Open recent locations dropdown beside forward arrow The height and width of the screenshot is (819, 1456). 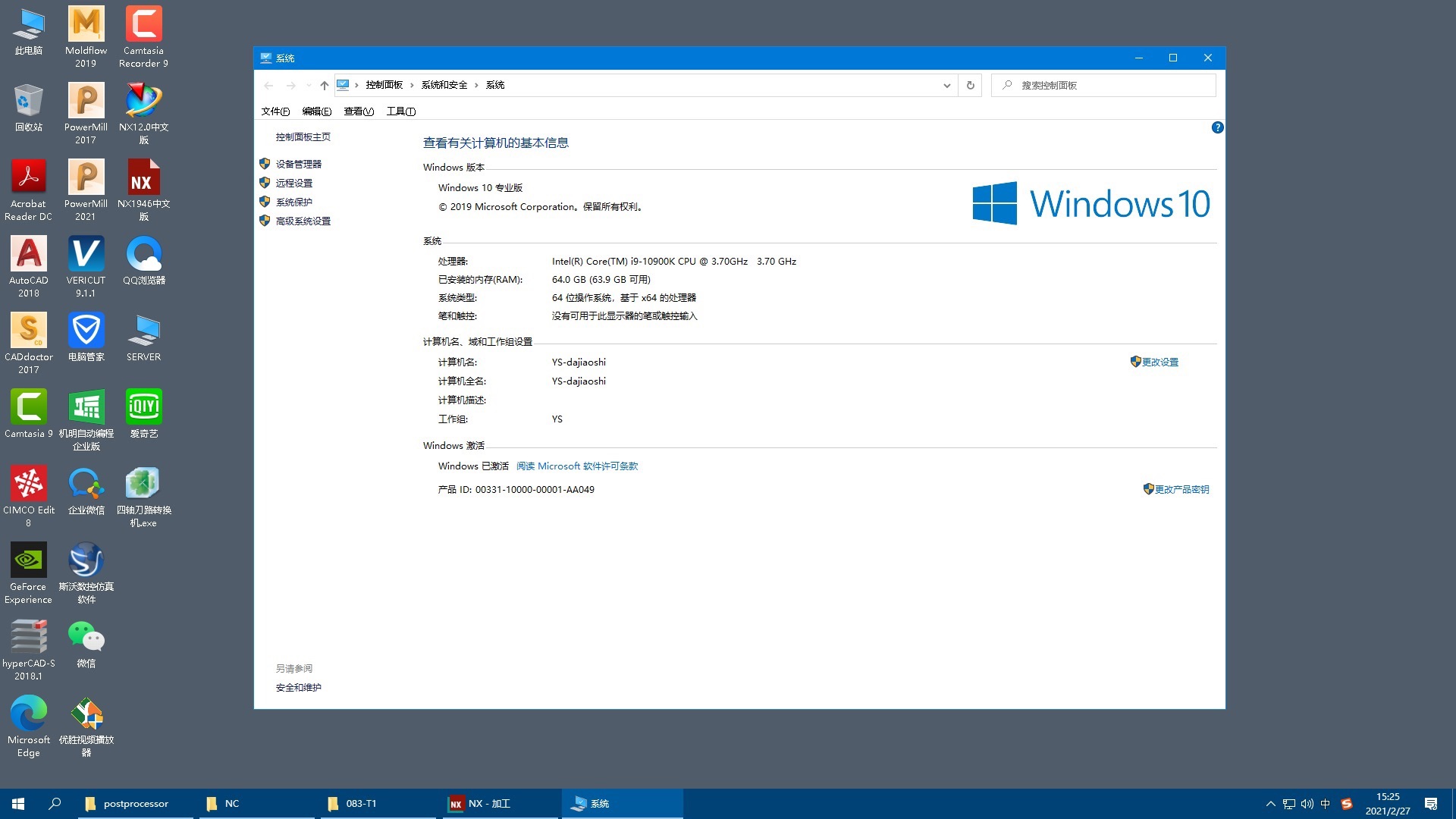309,85
